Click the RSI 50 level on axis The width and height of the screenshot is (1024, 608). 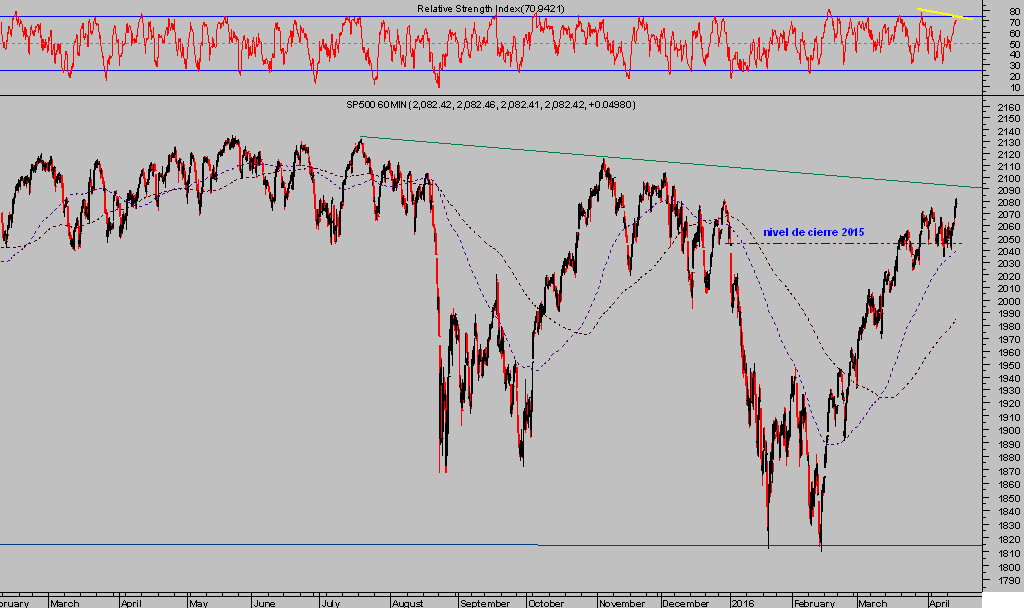1003,44
